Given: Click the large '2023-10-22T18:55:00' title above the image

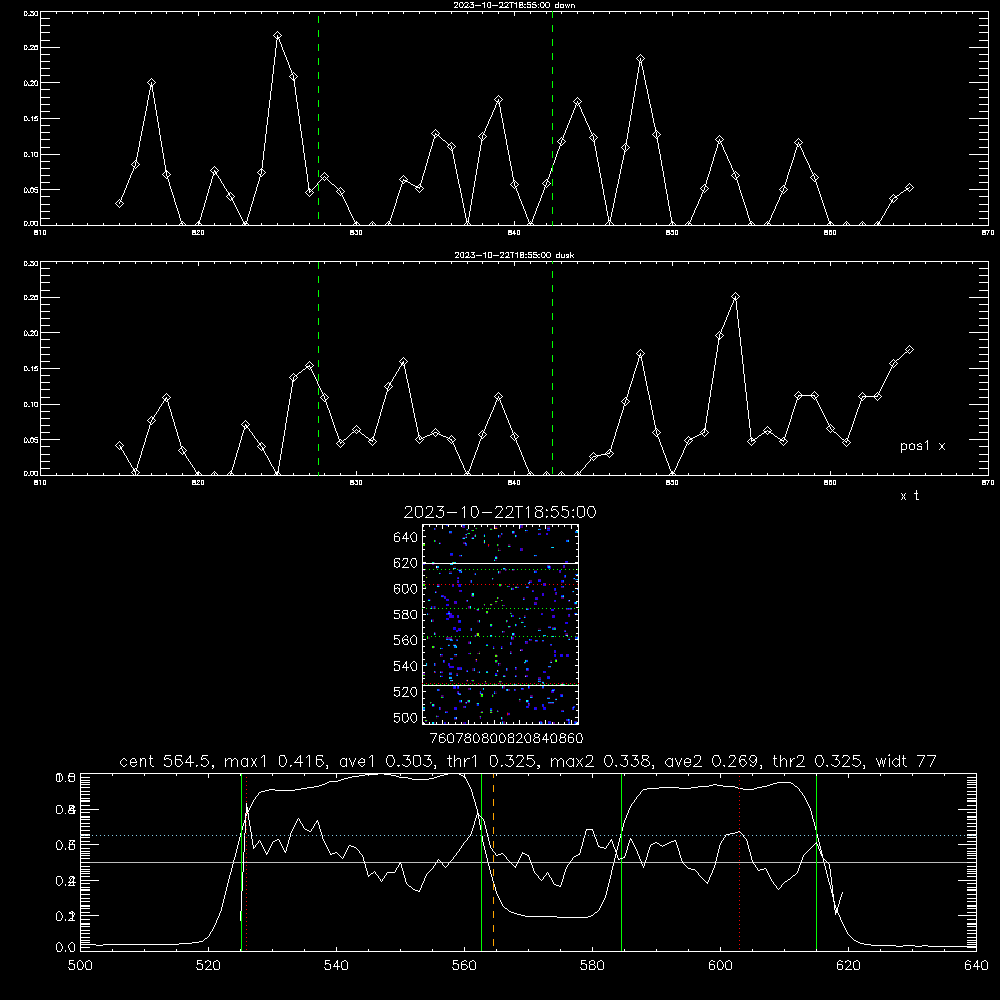Looking at the screenshot, I should 500,512.
